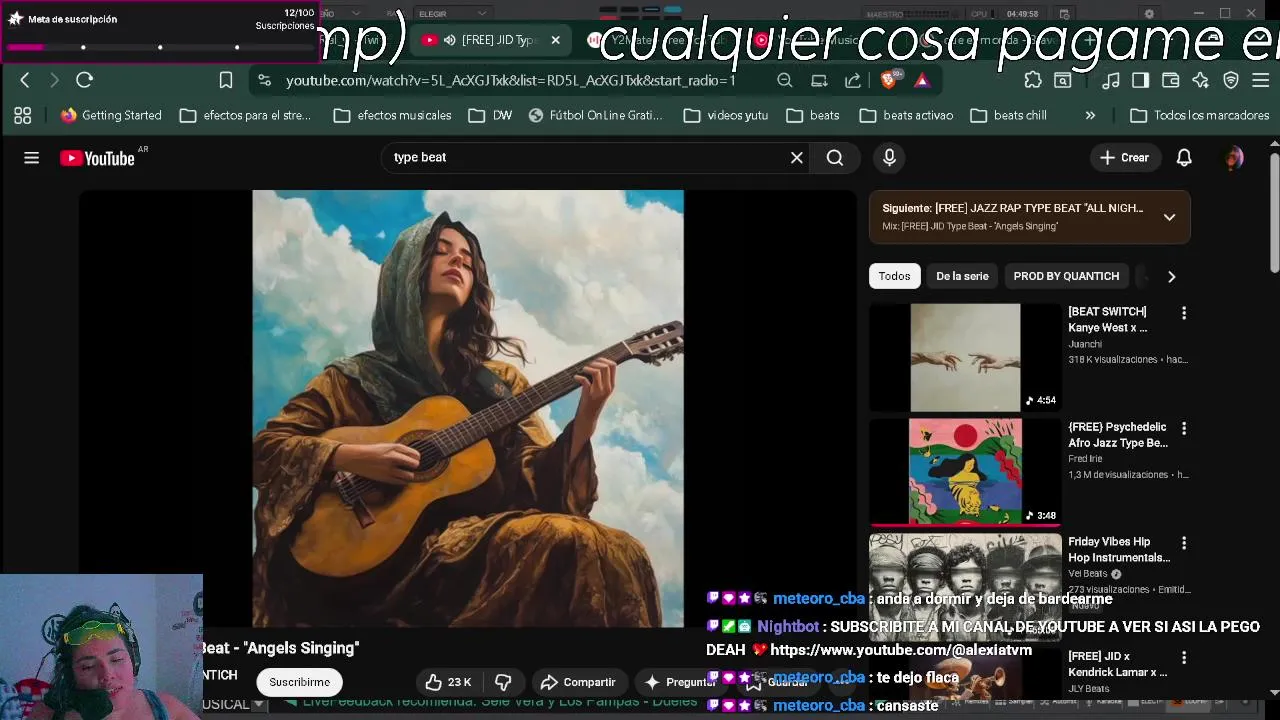Open Psychedelic Afro Jazz Type Beat thumbnail

tap(965, 472)
